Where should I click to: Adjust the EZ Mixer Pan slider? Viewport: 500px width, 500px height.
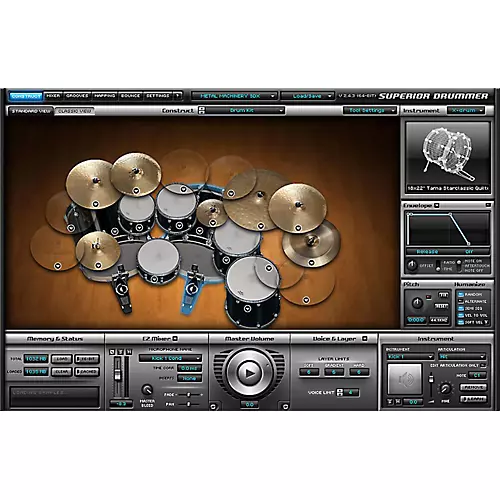coord(188,404)
